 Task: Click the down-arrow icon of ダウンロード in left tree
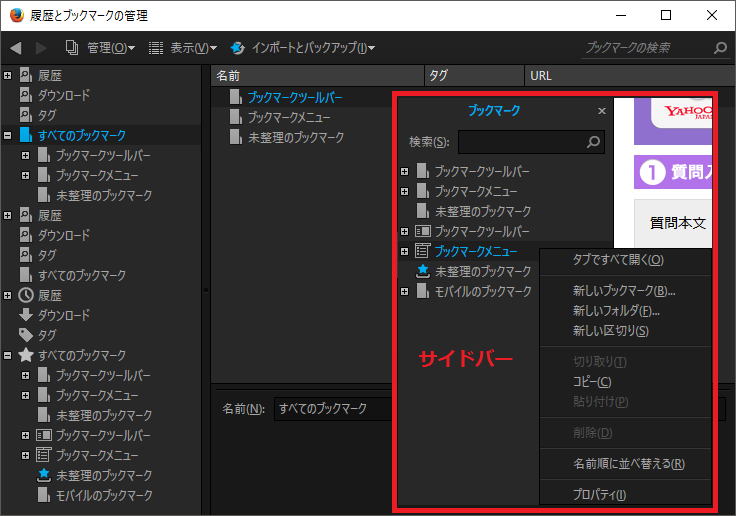click(26, 315)
